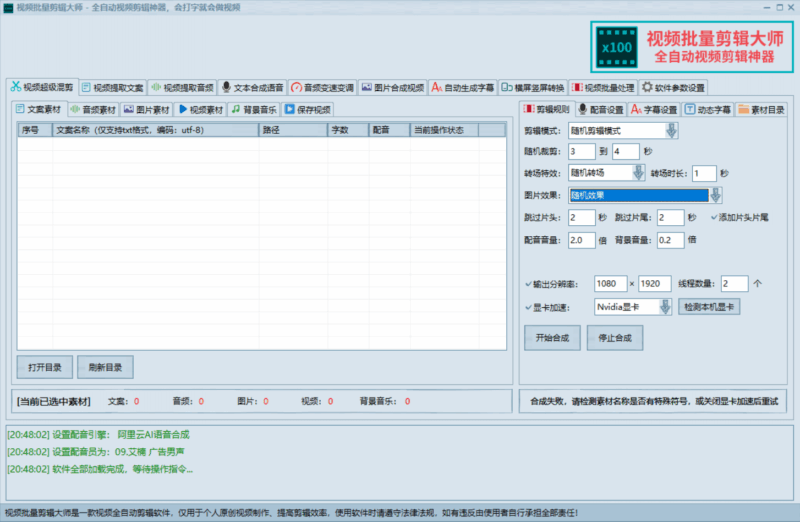Click the app icon in title bar
The width and height of the screenshot is (800, 522).
pos(8,8)
